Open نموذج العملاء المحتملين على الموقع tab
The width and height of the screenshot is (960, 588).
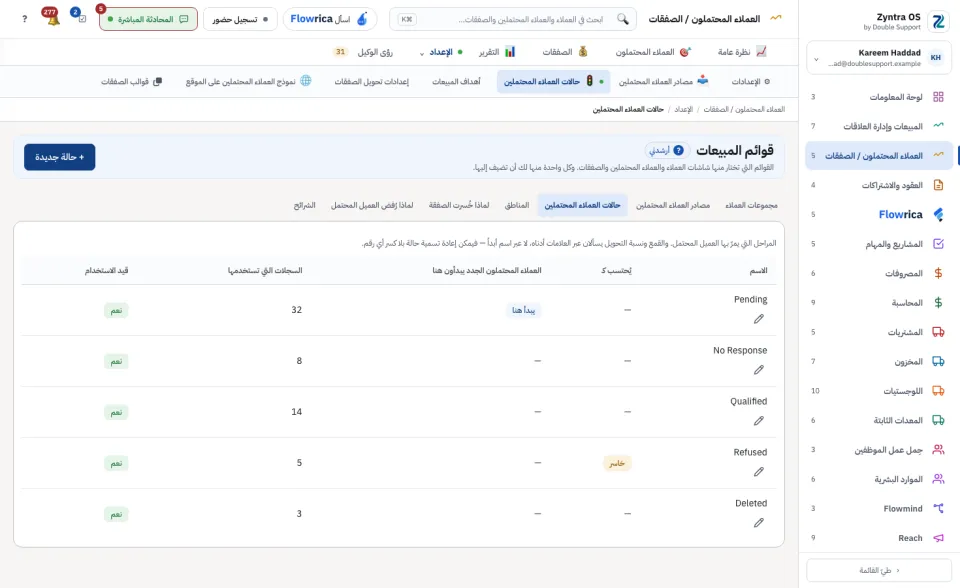point(249,81)
